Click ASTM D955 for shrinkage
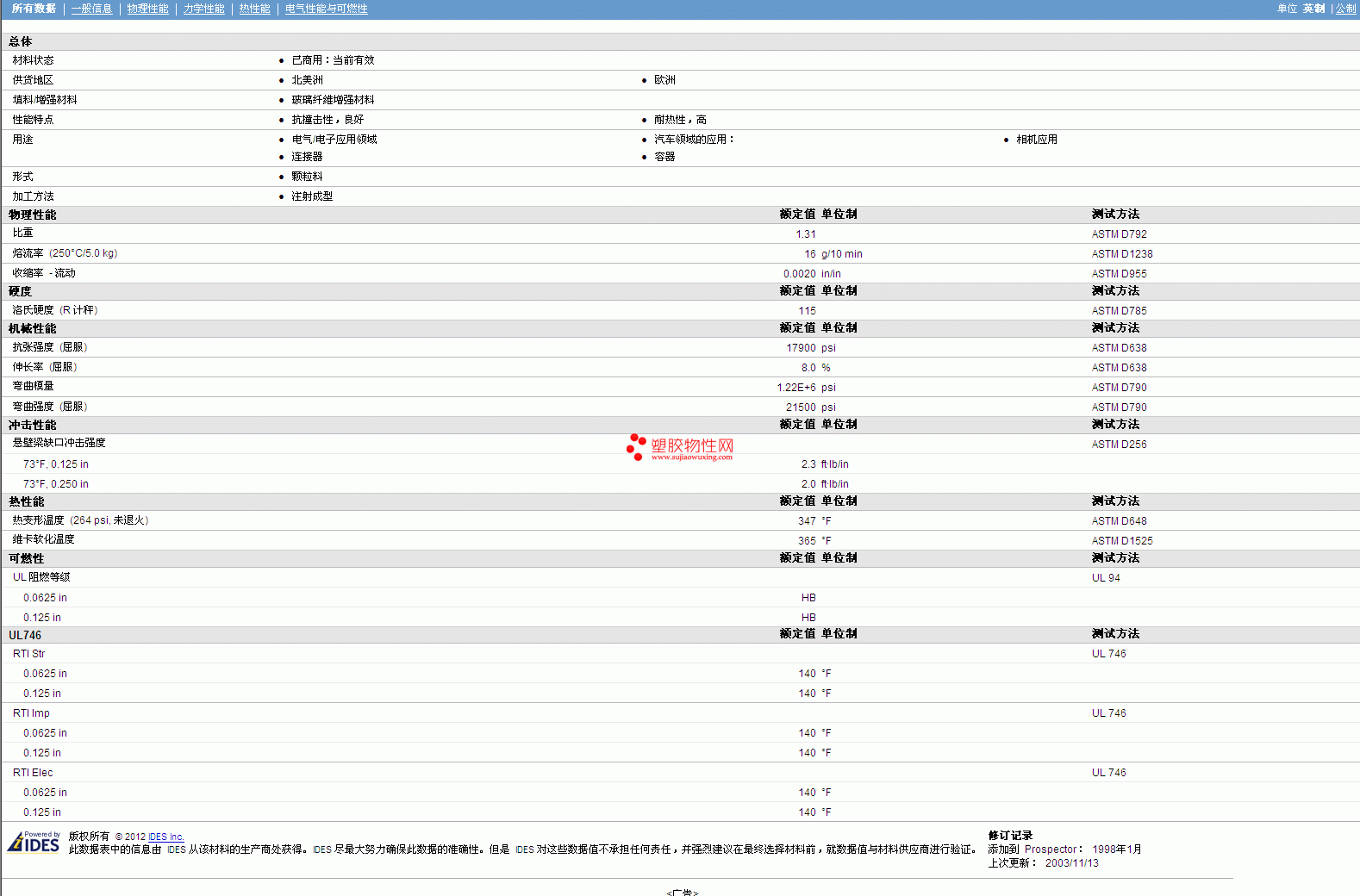This screenshot has height=896, width=1360. [1119, 274]
